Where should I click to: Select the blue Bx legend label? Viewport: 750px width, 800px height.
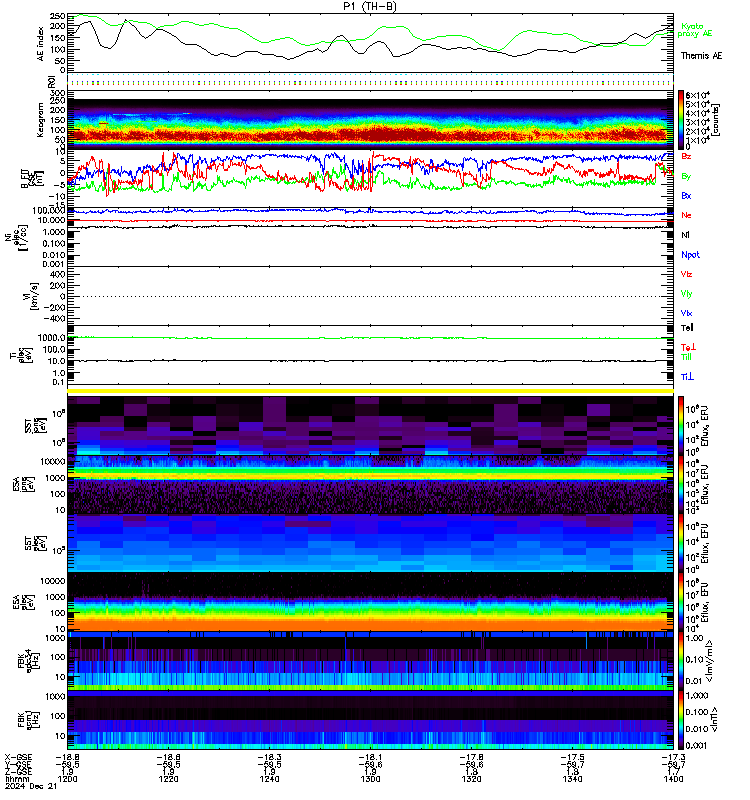coord(686,196)
